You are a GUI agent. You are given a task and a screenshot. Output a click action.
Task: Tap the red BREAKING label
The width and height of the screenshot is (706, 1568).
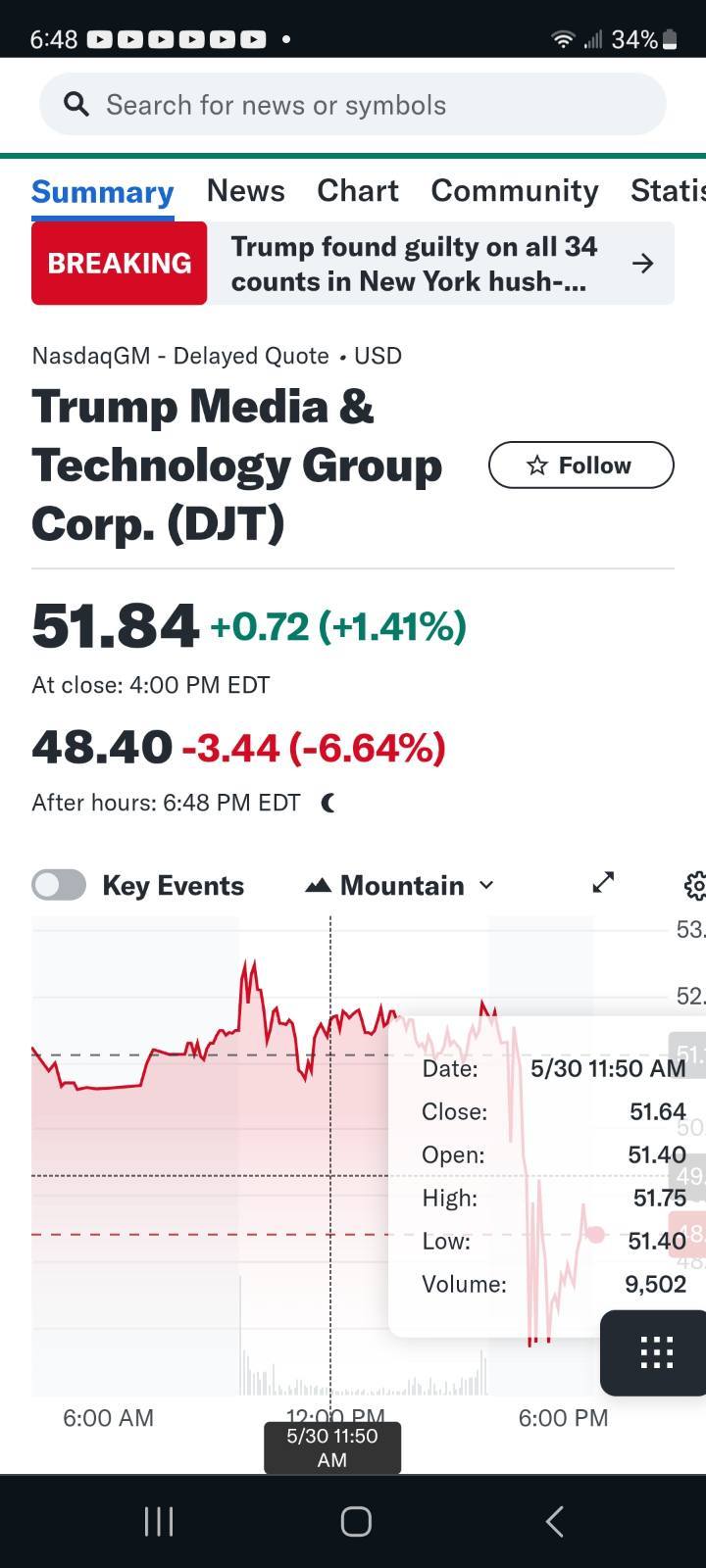coord(120,264)
